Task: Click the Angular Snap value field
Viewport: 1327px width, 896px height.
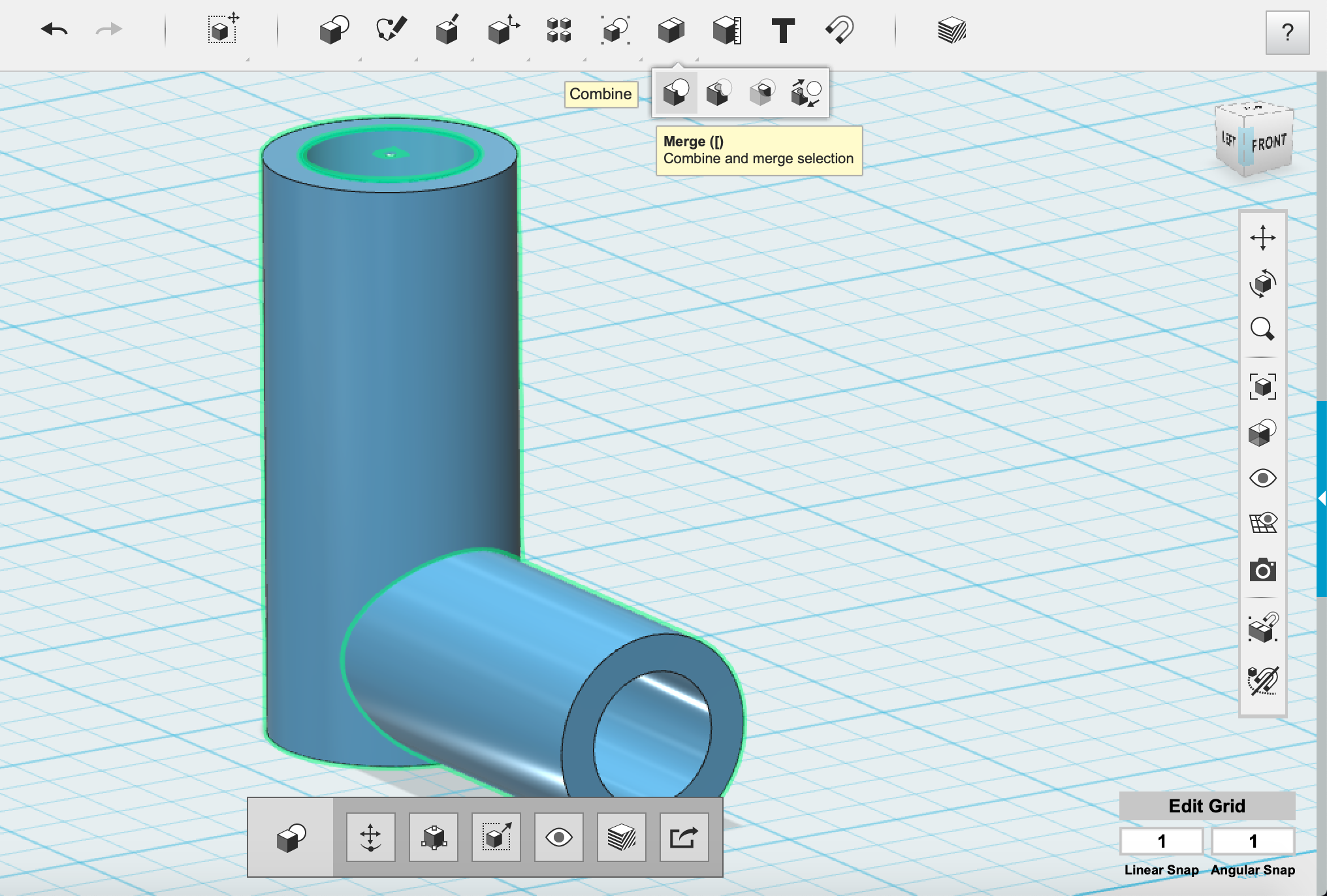Action: pyautogui.click(x=1253, y=841)
